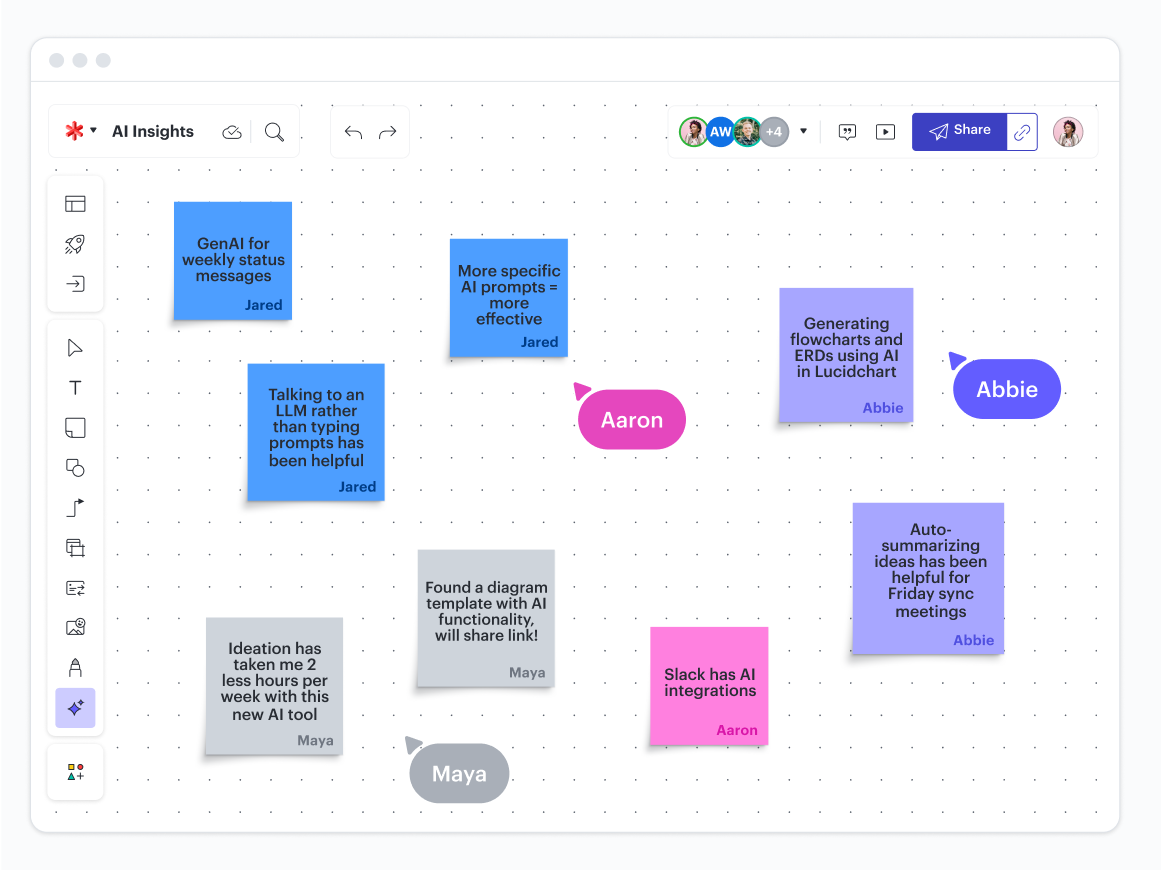
Task: Choose the Text tool
Action: pos(75,388)
